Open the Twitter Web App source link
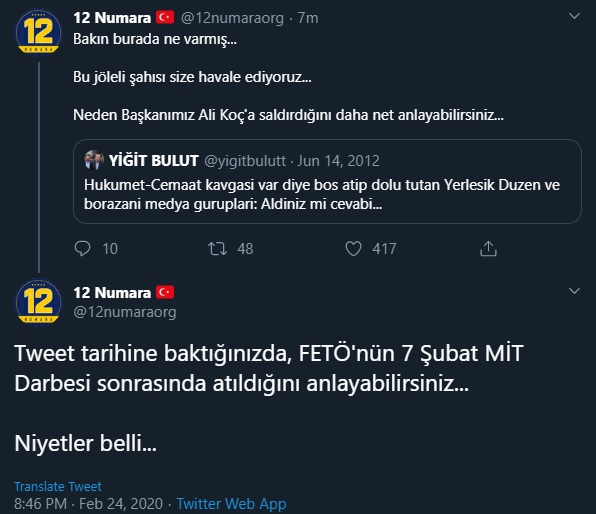Image resolution: width=596 pixels, height=514 pixels. click(x=231, y=504)
